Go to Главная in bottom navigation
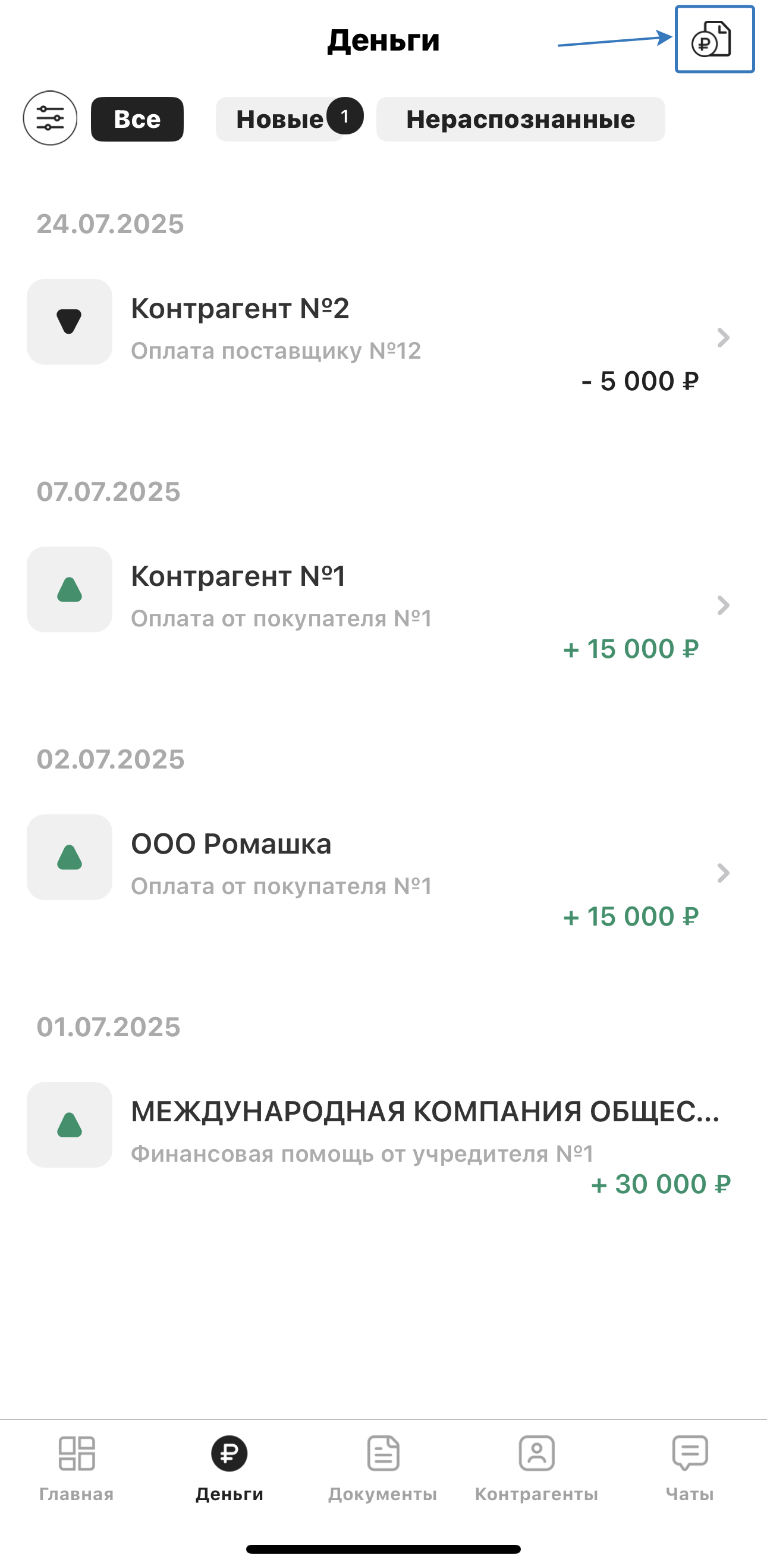Screen dimensions: 767x1568 77,1468
